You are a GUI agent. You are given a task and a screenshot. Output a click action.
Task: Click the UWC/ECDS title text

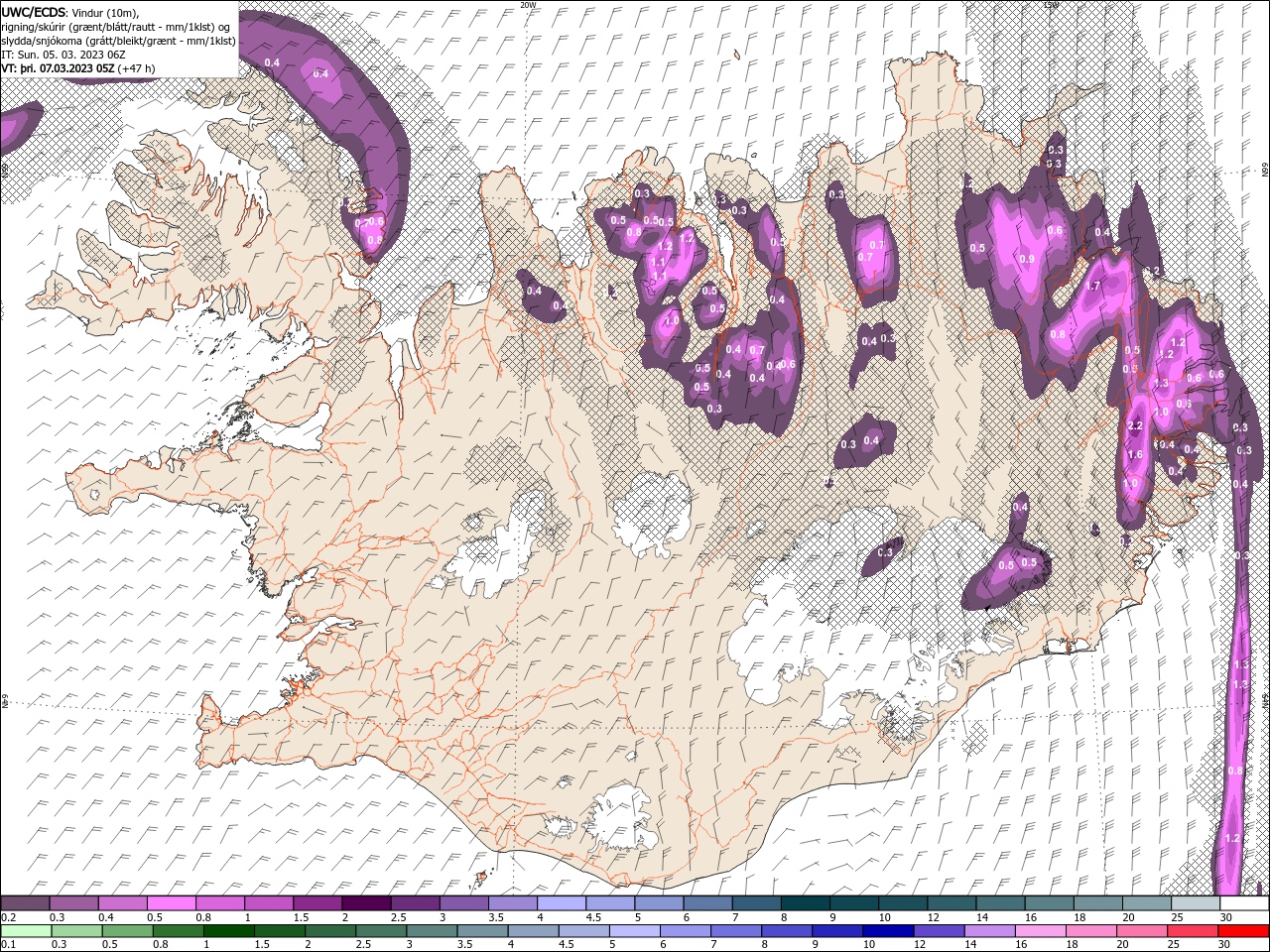click(34, 12)
